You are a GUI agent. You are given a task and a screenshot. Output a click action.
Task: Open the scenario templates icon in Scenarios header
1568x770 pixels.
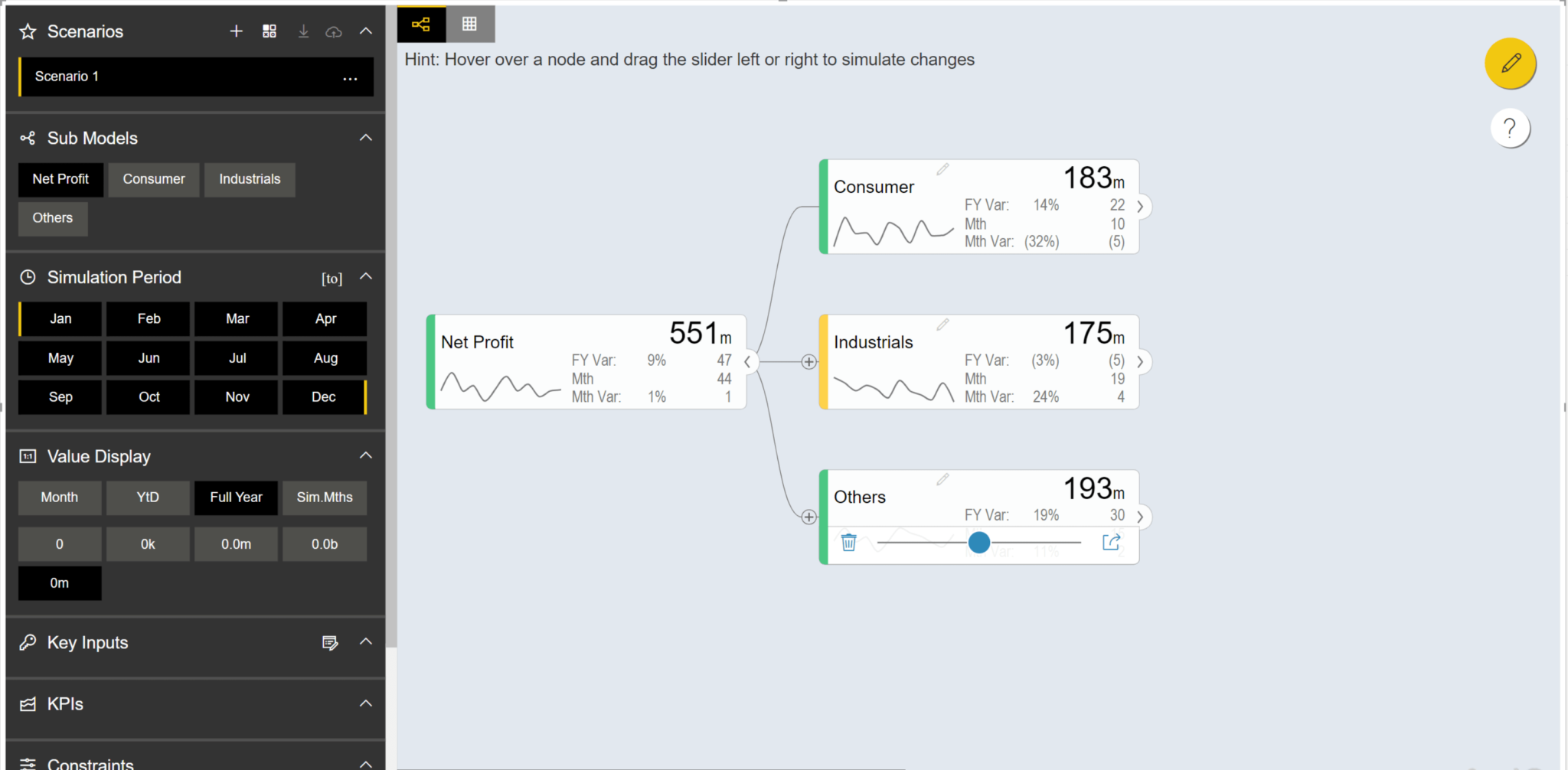[x=269, y=31]
